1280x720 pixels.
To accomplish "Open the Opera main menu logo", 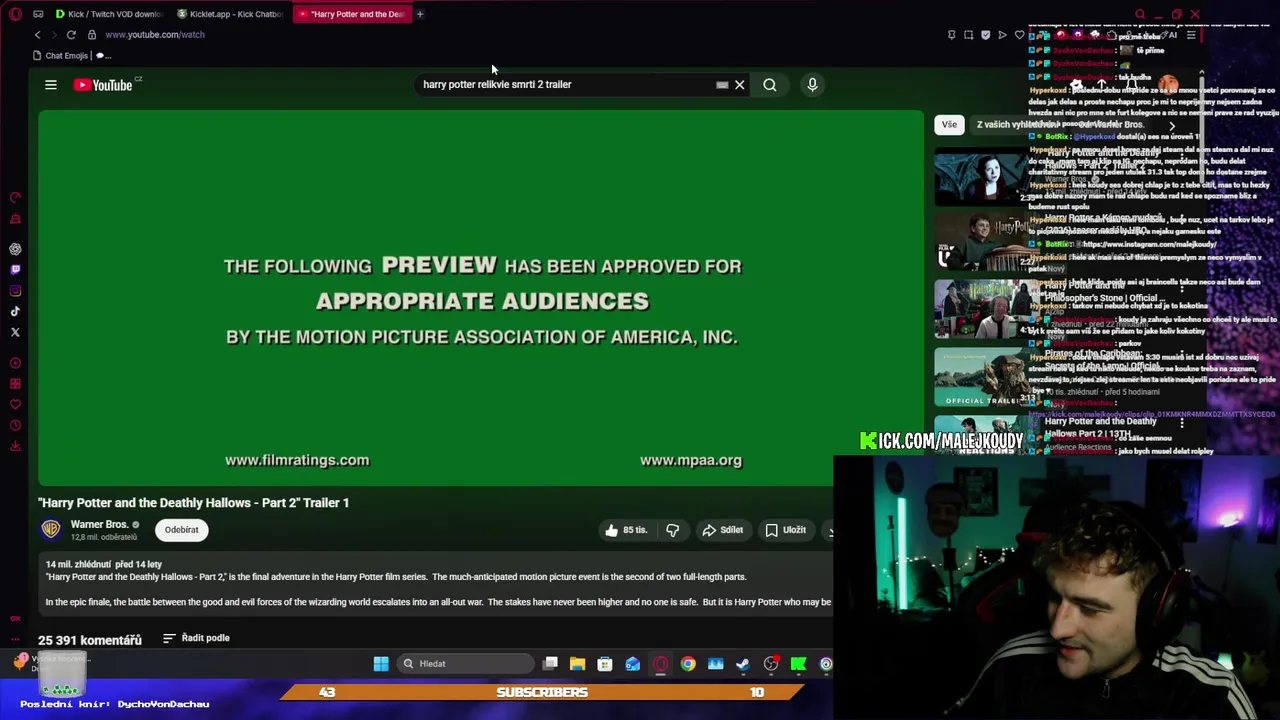I will (x=15, y=14).
